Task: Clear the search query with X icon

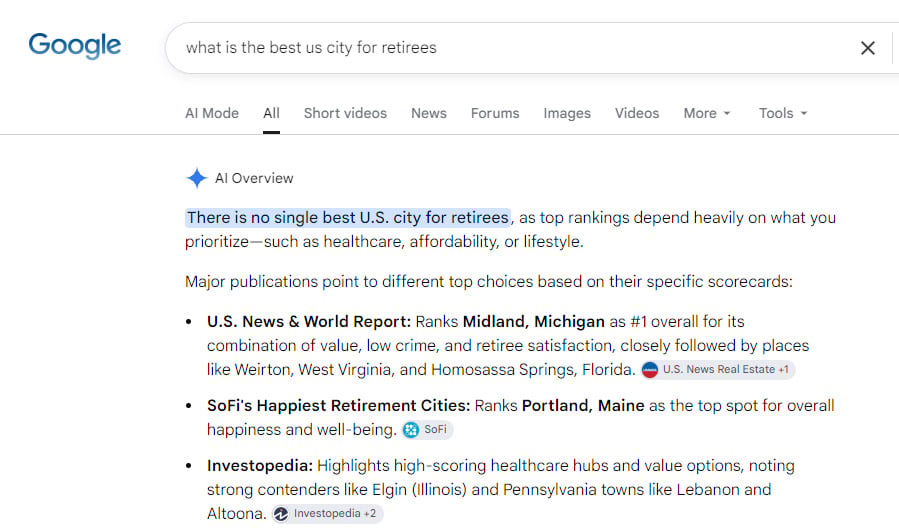Action: [867, 48]
